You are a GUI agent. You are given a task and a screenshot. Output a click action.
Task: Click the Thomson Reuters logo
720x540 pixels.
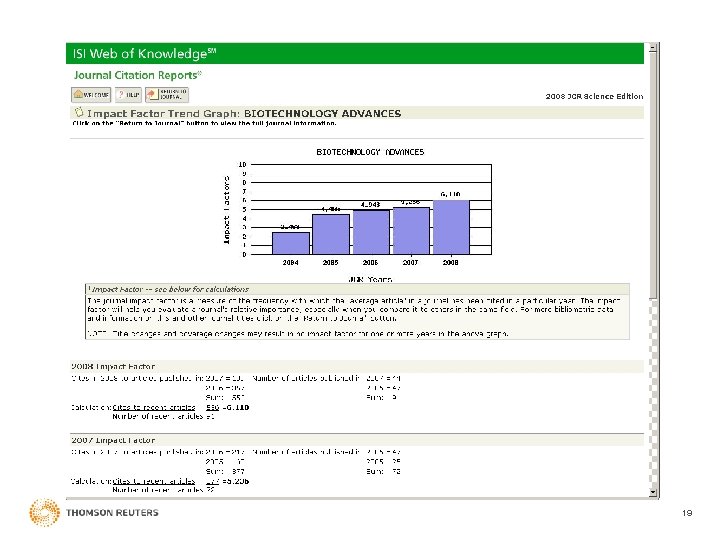coord(94,512)
